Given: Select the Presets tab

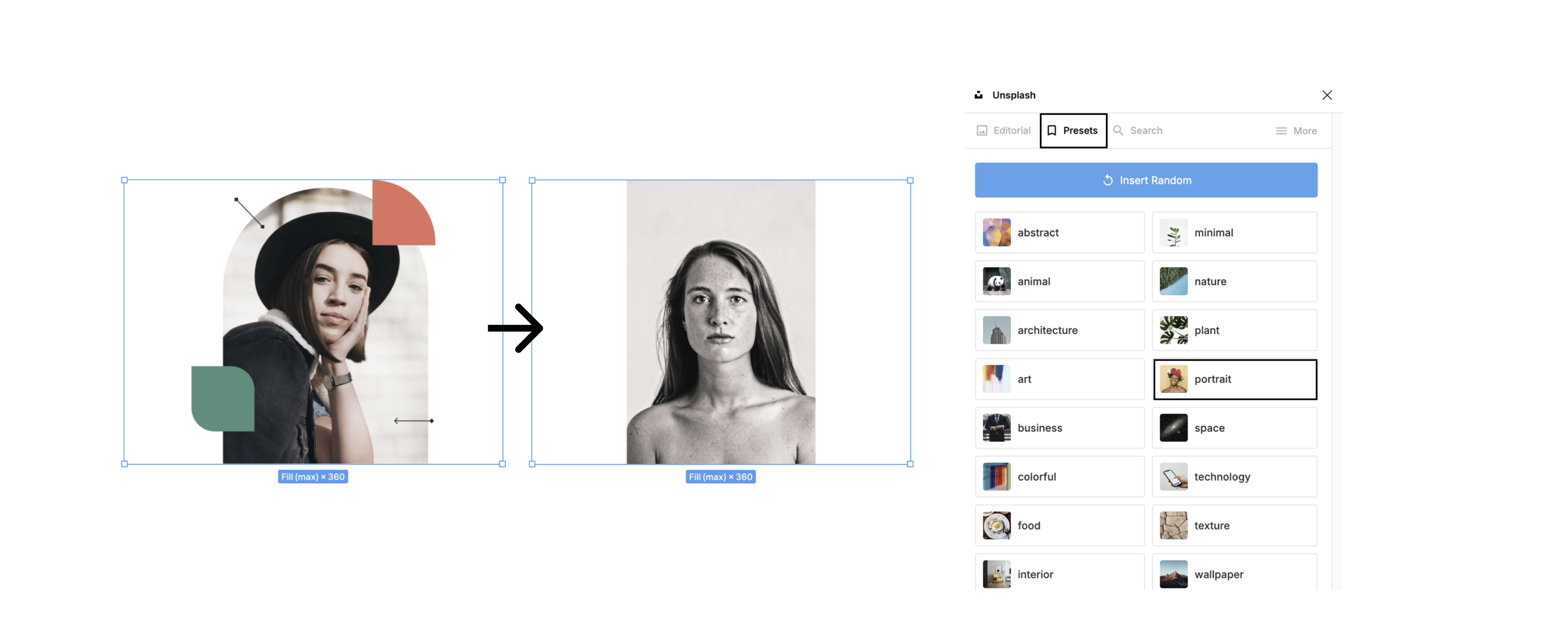Looking at the screenshot, I should click(1073, 130).
